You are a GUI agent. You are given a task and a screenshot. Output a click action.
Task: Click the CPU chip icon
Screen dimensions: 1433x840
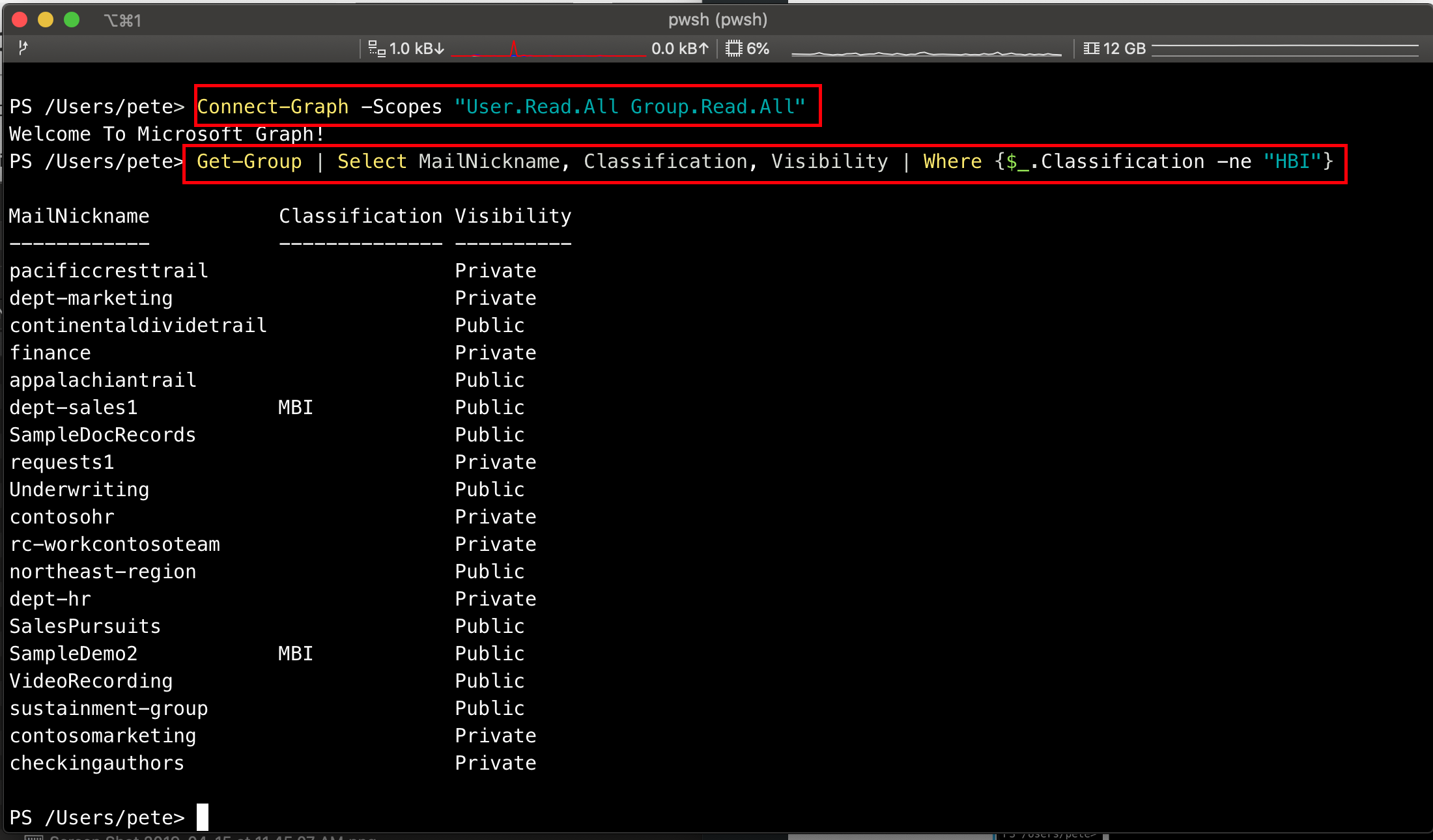(x=733, y=49)
